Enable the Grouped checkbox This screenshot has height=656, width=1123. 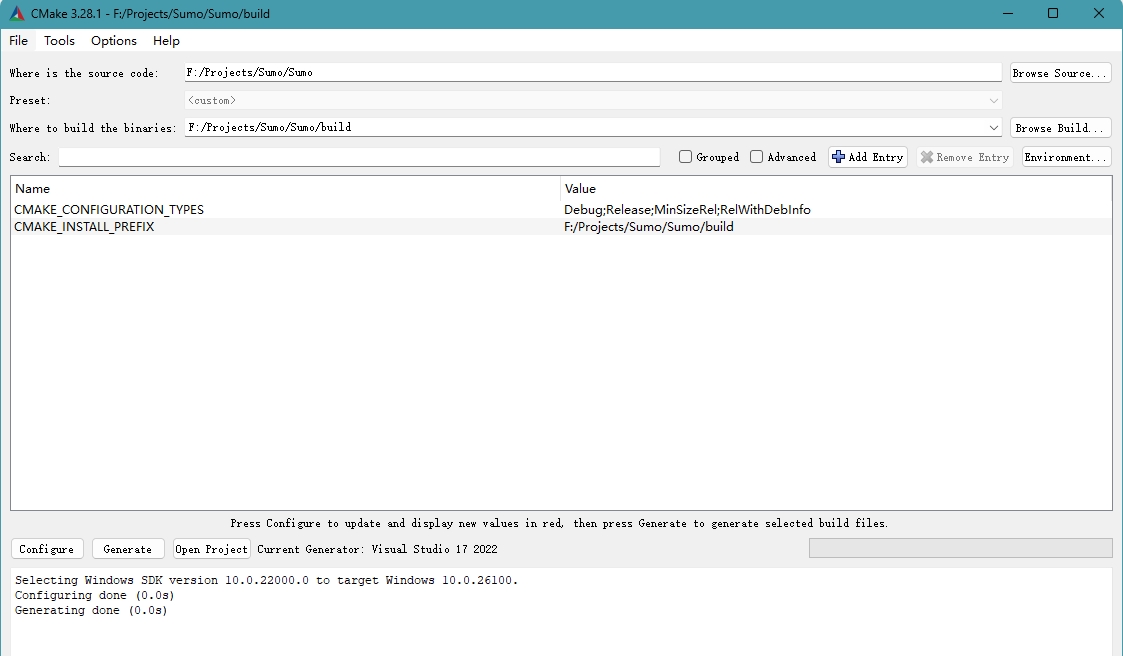pyautogui.click(x=685, y=157)
